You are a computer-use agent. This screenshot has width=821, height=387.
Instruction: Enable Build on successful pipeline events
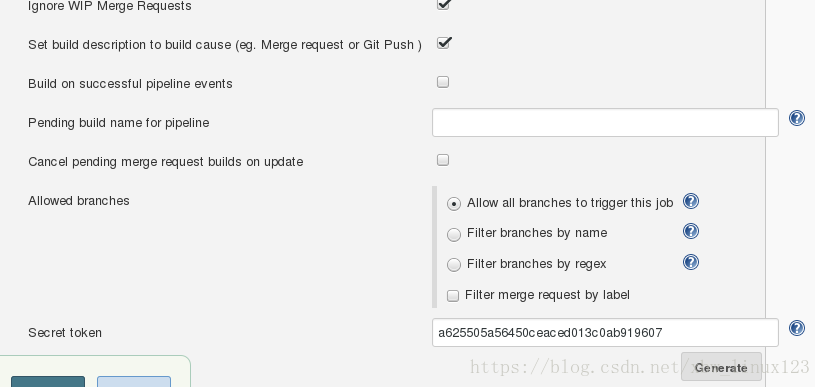[x=443, y=82]
